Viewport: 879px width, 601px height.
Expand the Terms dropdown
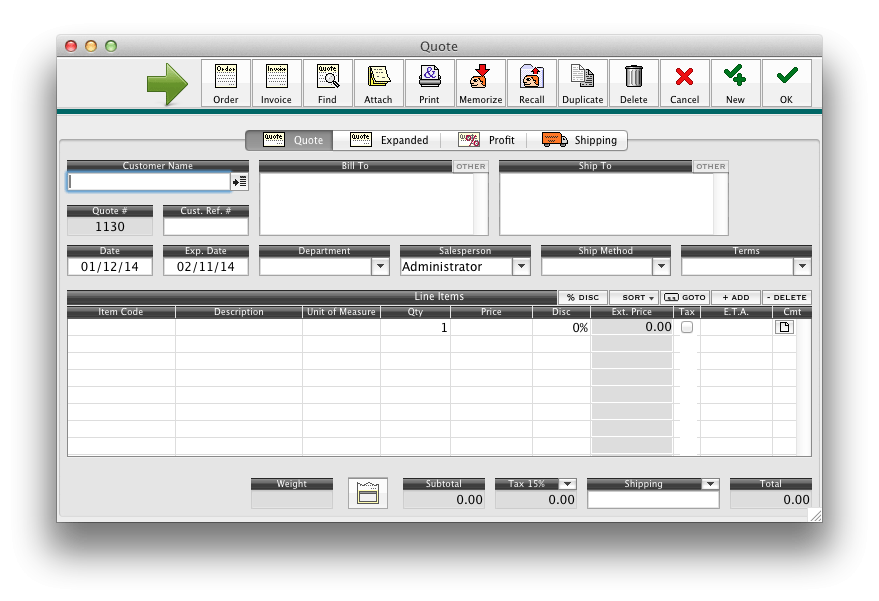802,266
